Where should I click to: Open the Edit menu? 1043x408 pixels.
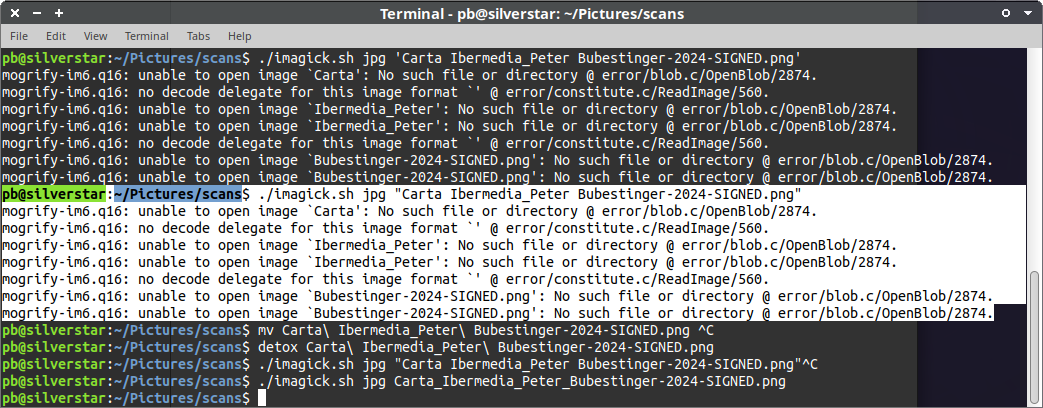[x=56, y=36]
